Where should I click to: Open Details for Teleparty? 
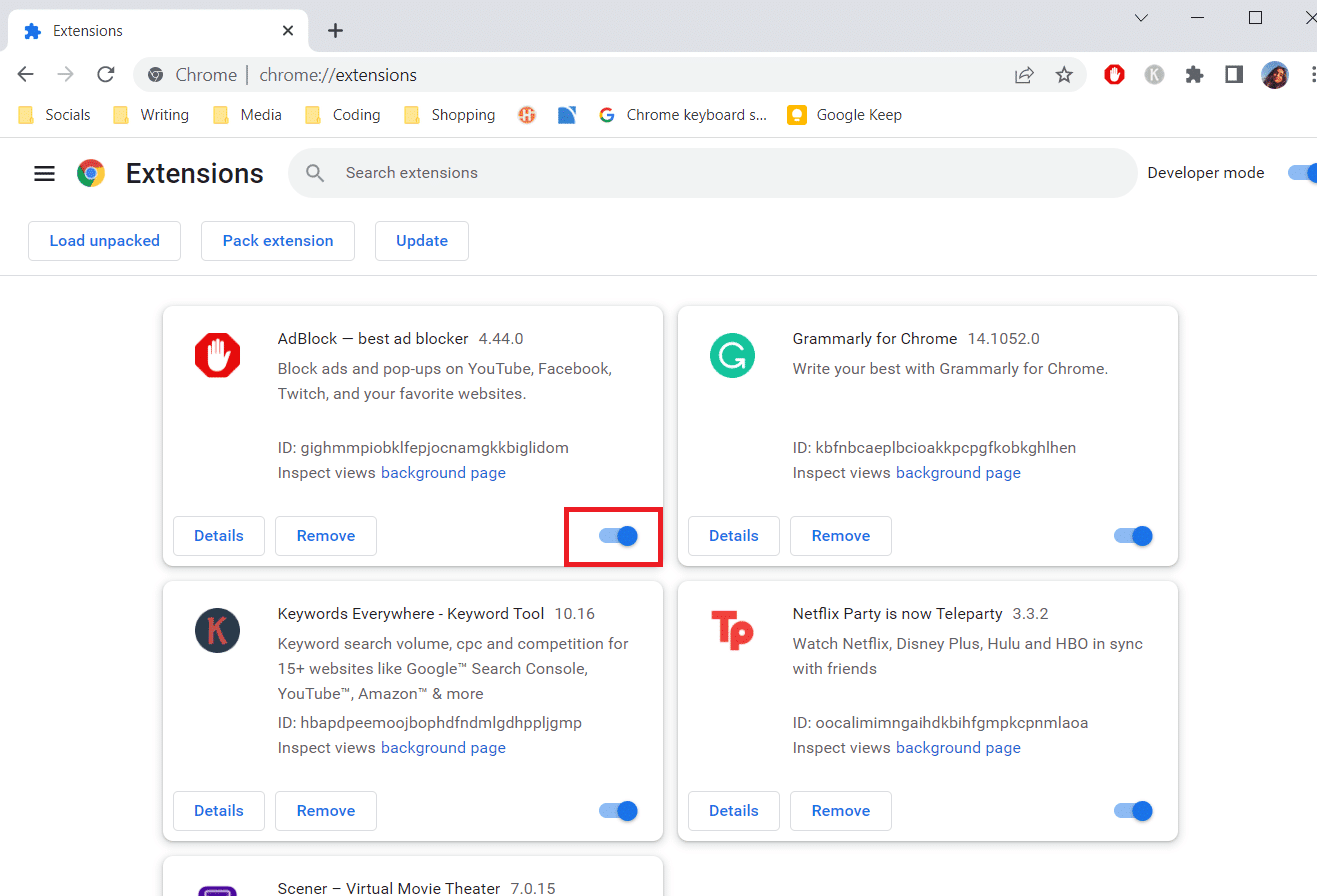coord(734,811)
